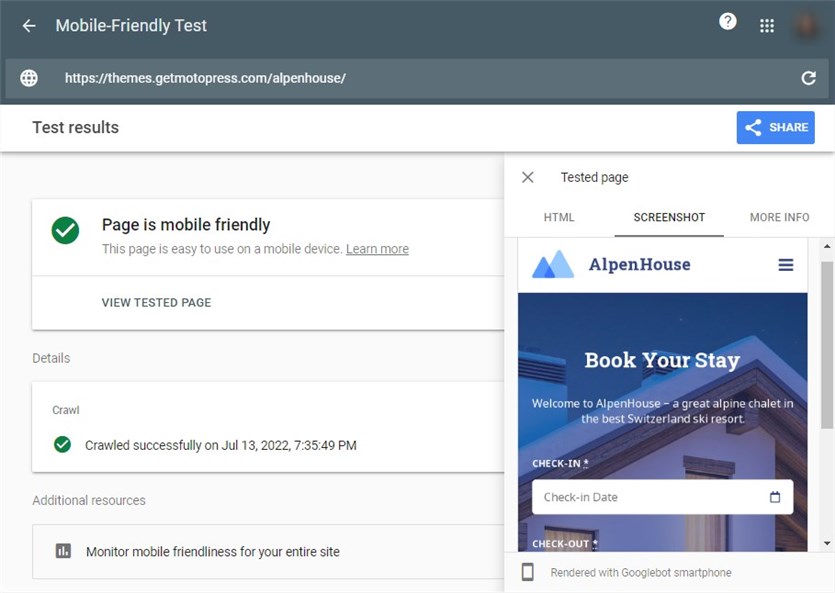Click the calendar icon in Check-in field
This screenshot has width=835, height=593.
775,497
